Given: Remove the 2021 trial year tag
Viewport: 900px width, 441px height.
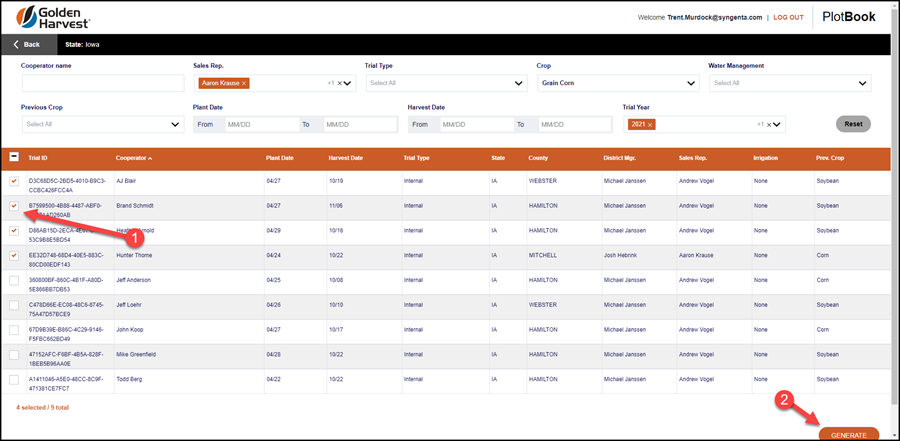Looking at the screenshot, I should 650,125.
